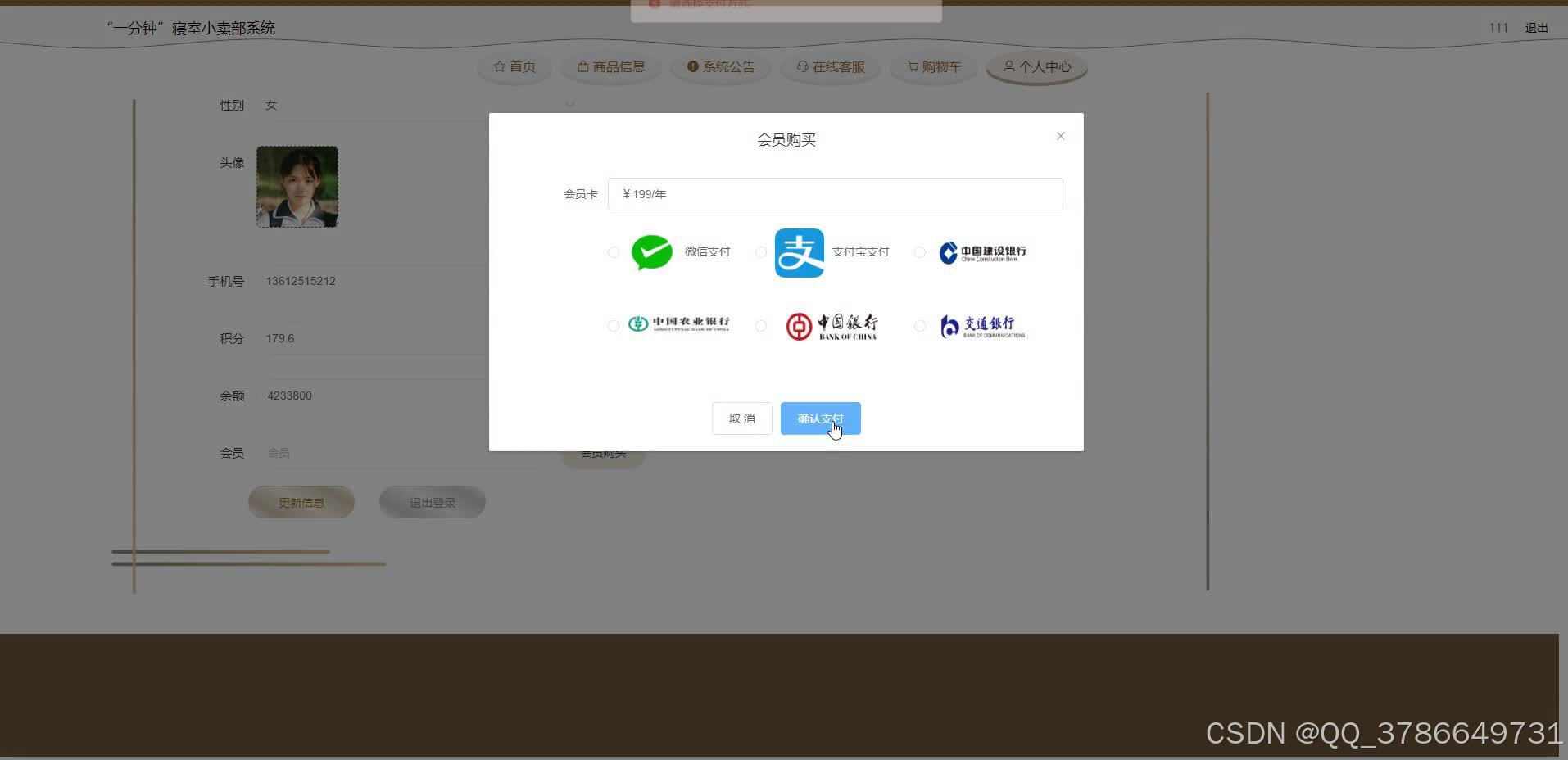
Task: Select the Bank of China radio button
Action: [761, 326]
